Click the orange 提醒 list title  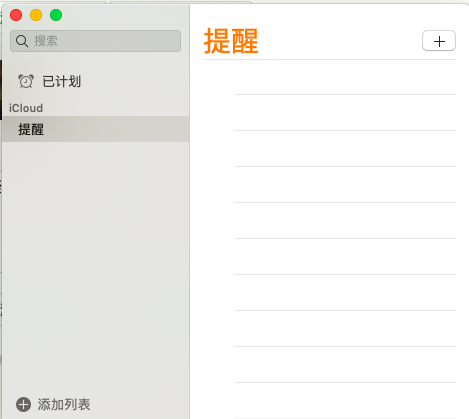point(231,41)
